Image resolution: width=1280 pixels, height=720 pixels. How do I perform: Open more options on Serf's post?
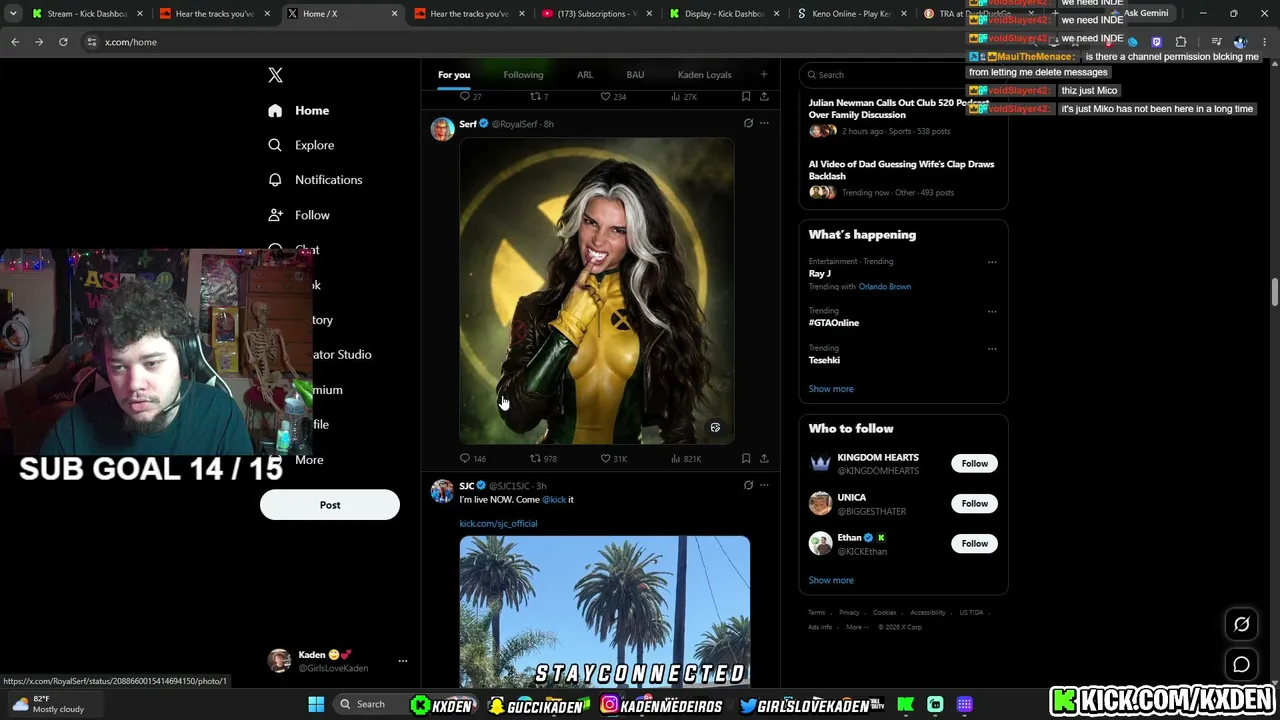(764, 123)
